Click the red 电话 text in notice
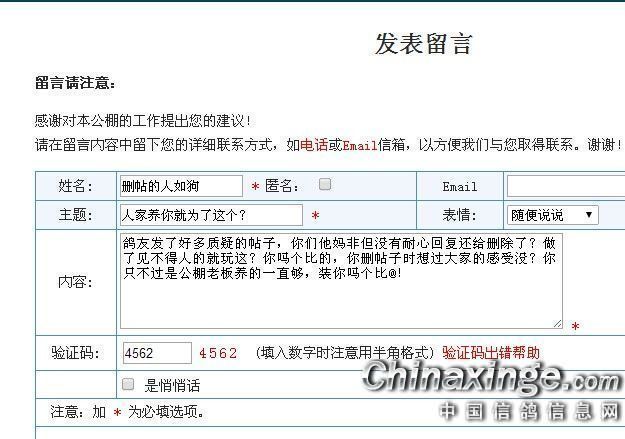Screen dimensions: 625x439 tap(313, 145)
